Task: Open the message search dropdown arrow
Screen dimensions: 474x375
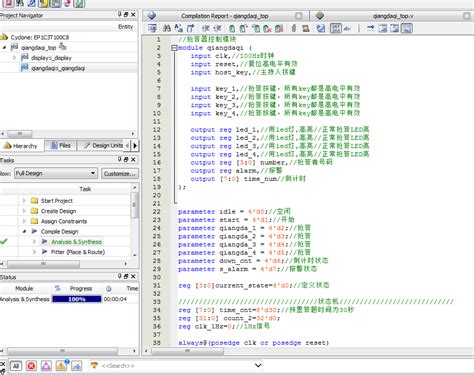Action: 258,365
